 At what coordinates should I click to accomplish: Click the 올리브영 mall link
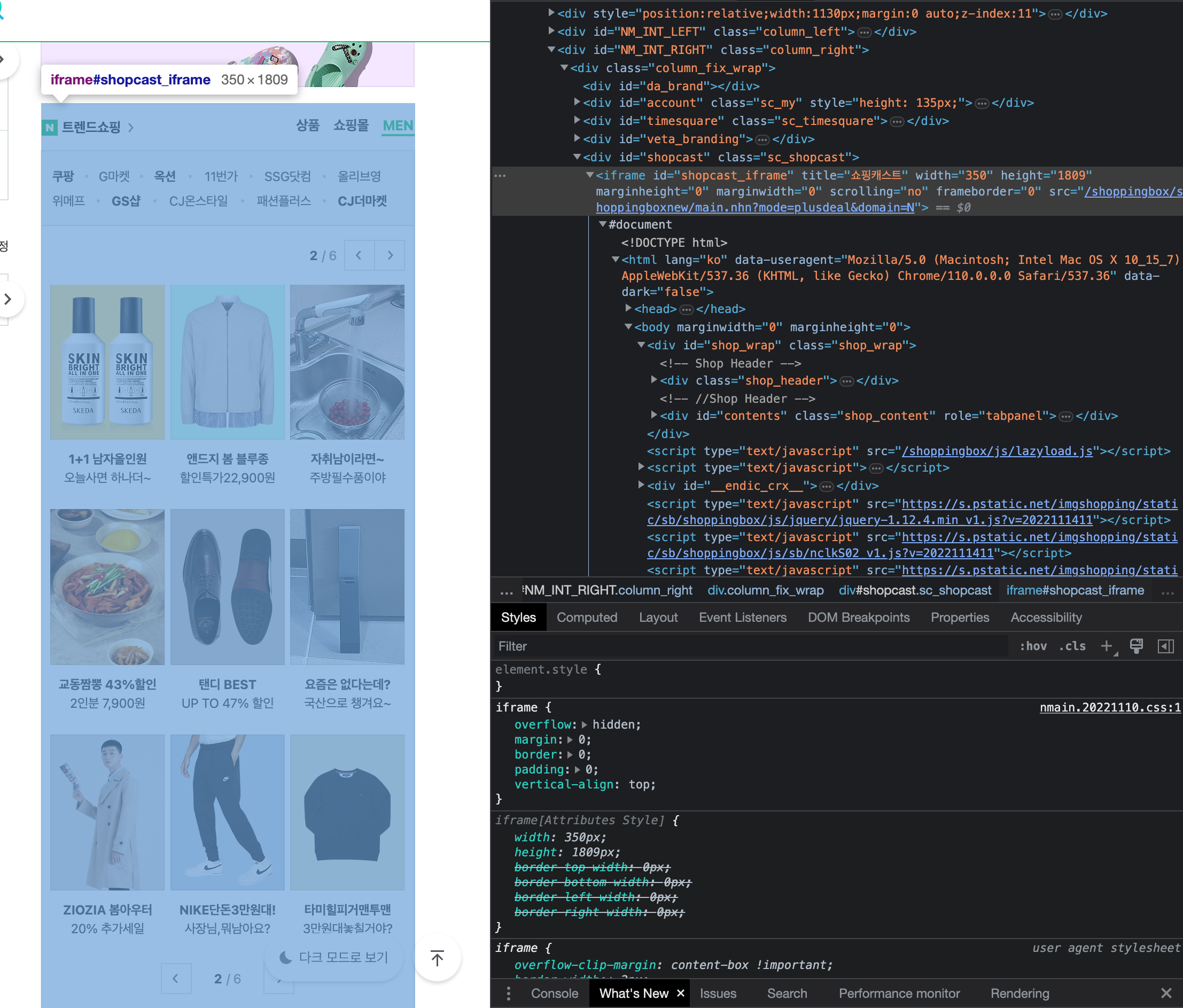coord(359,176)
